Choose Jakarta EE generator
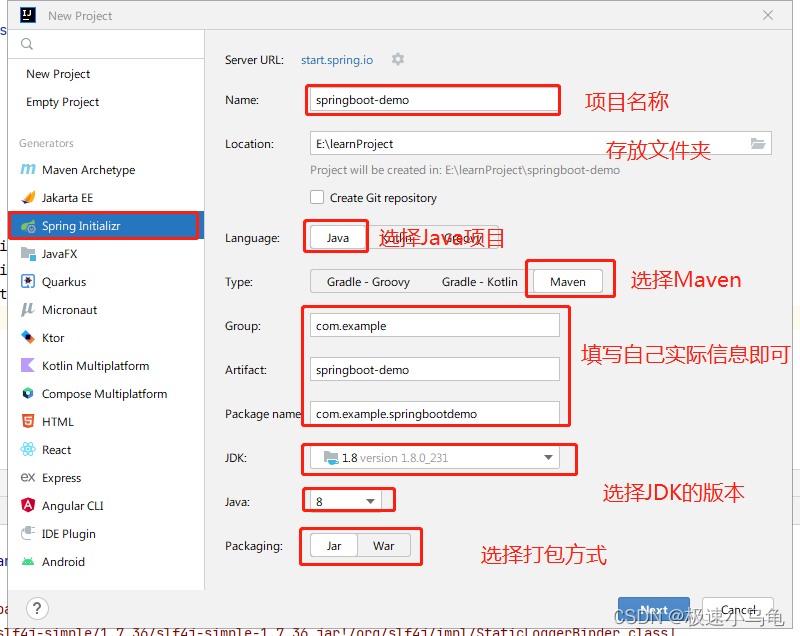The width and height of the screenshot is (800, 636). coord(106,197)
